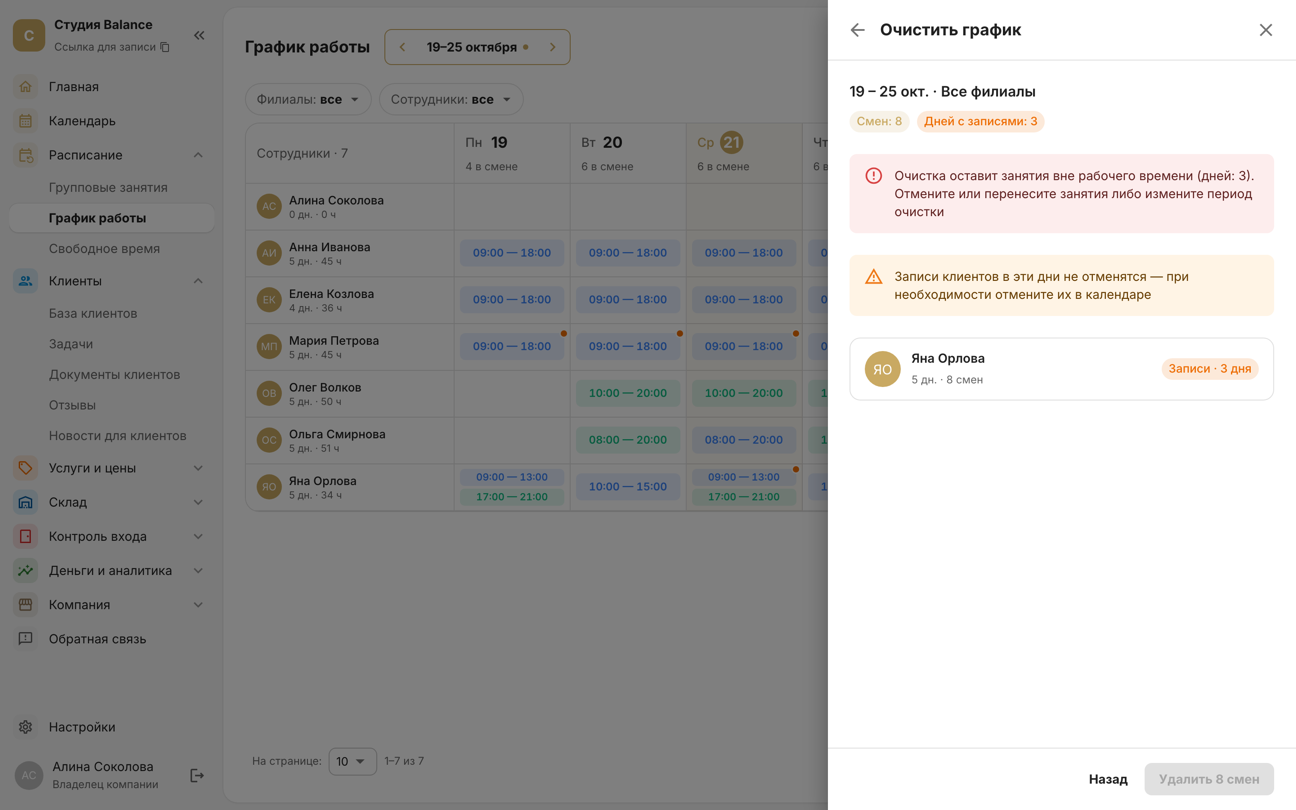Collapse the sidebar with double chevron icon
The height and width of the screenshot is (810, 1296).
(199, 35)
